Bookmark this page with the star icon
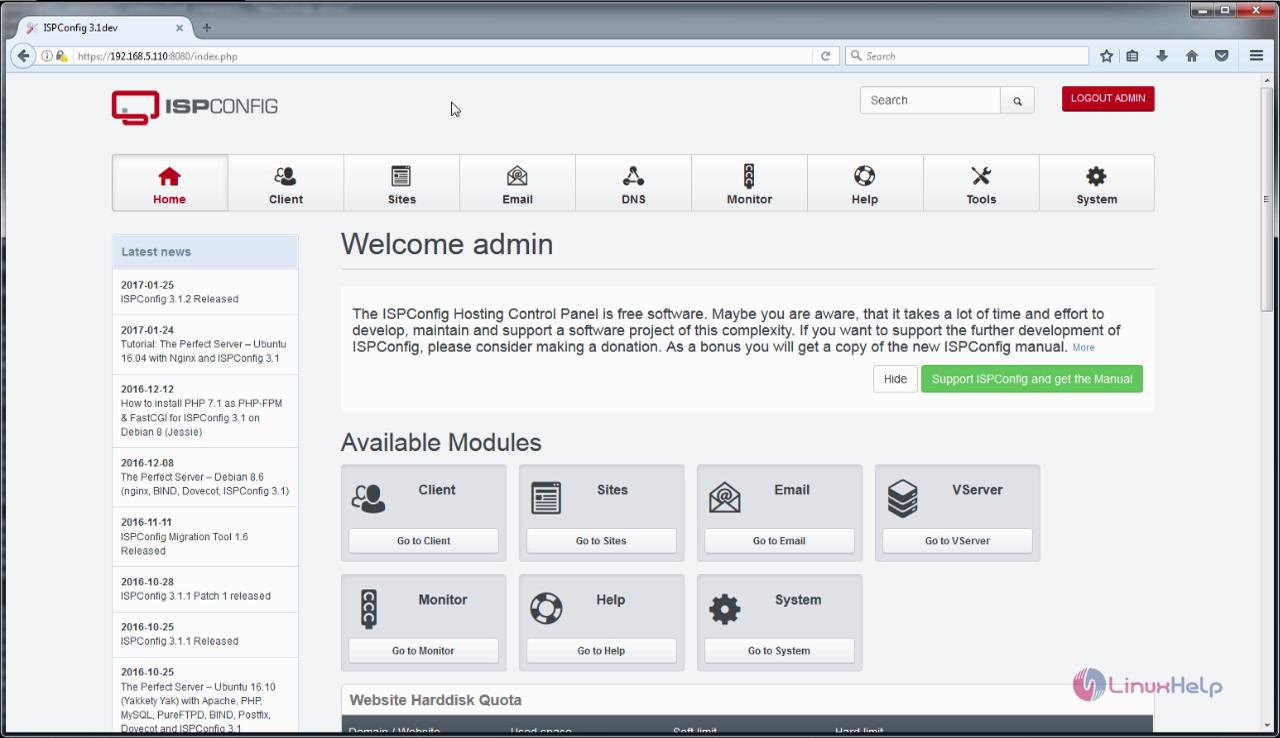This screenshot has width=1280, height=738. pos(1106,56)
